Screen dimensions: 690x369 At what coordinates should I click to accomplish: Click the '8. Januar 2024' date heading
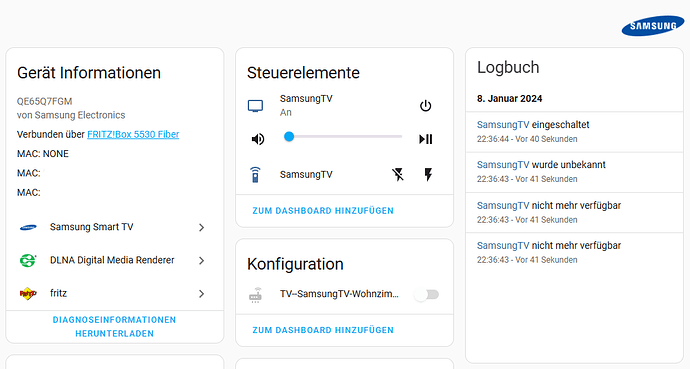[x=510, y=99]
